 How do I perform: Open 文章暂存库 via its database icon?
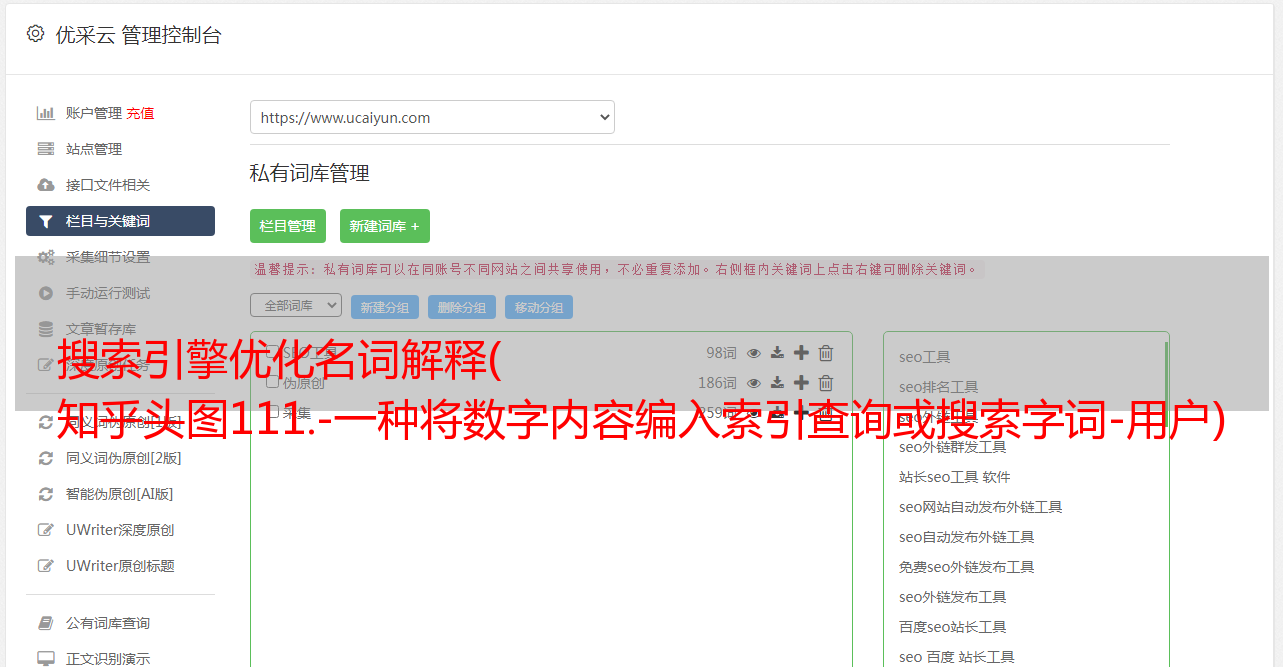[45, 329]
